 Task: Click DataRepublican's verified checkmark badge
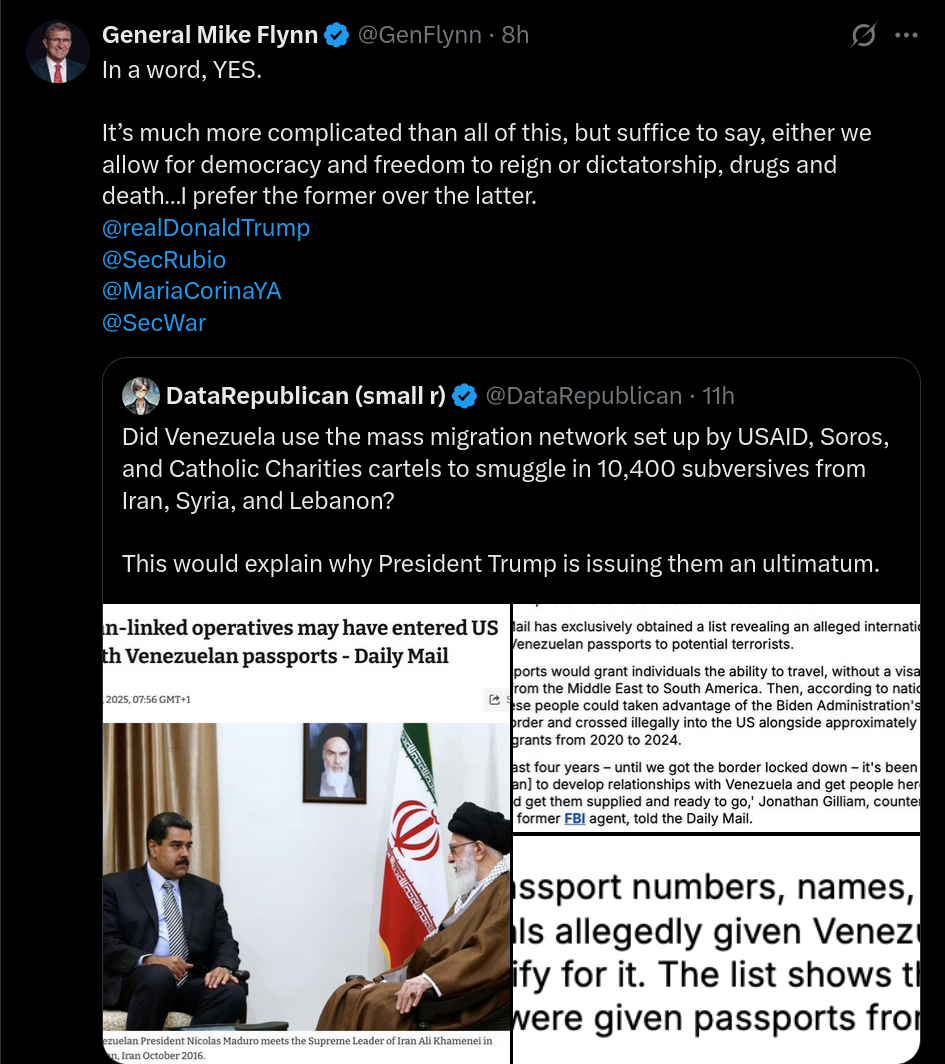pyautogui.click(x=465, y=396)
